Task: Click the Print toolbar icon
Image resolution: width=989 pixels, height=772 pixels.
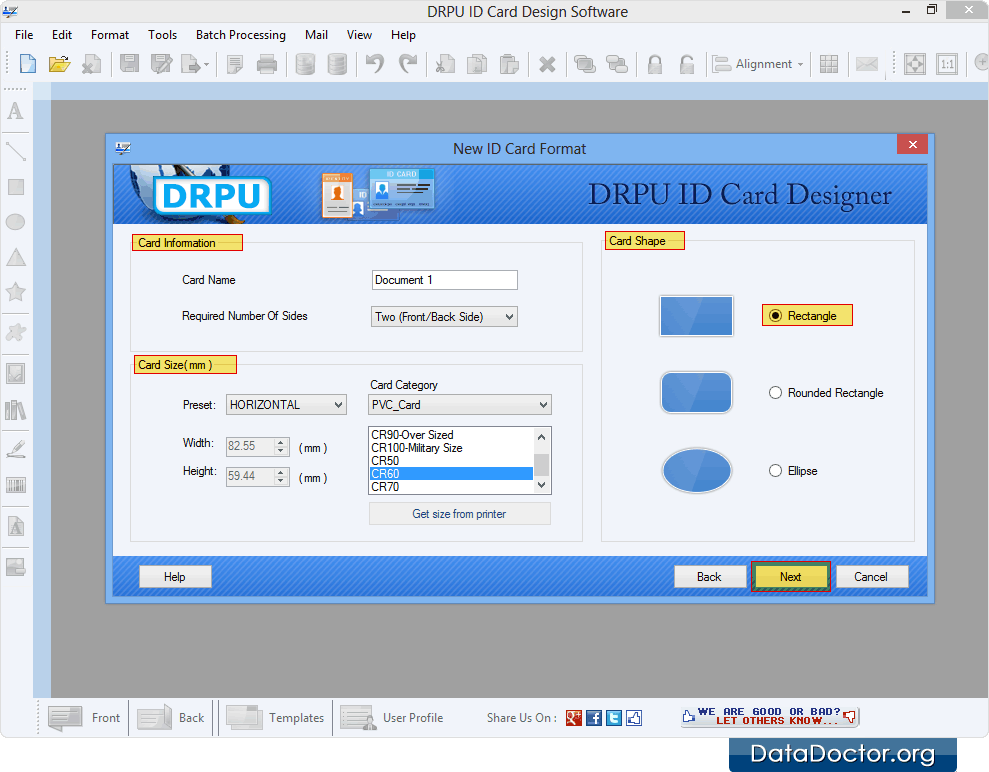Action: tap(267, 64)
